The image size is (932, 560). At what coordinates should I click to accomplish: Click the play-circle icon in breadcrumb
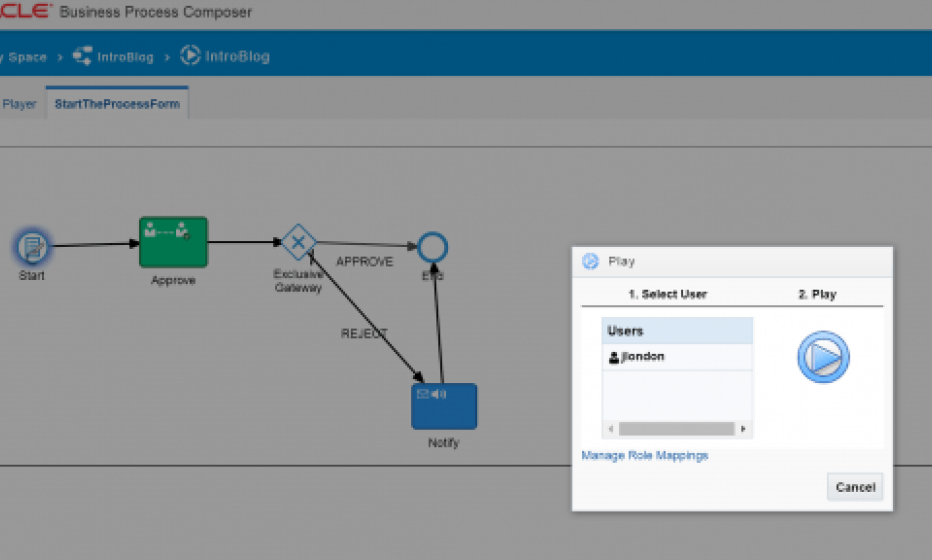[x=190, y=55]
